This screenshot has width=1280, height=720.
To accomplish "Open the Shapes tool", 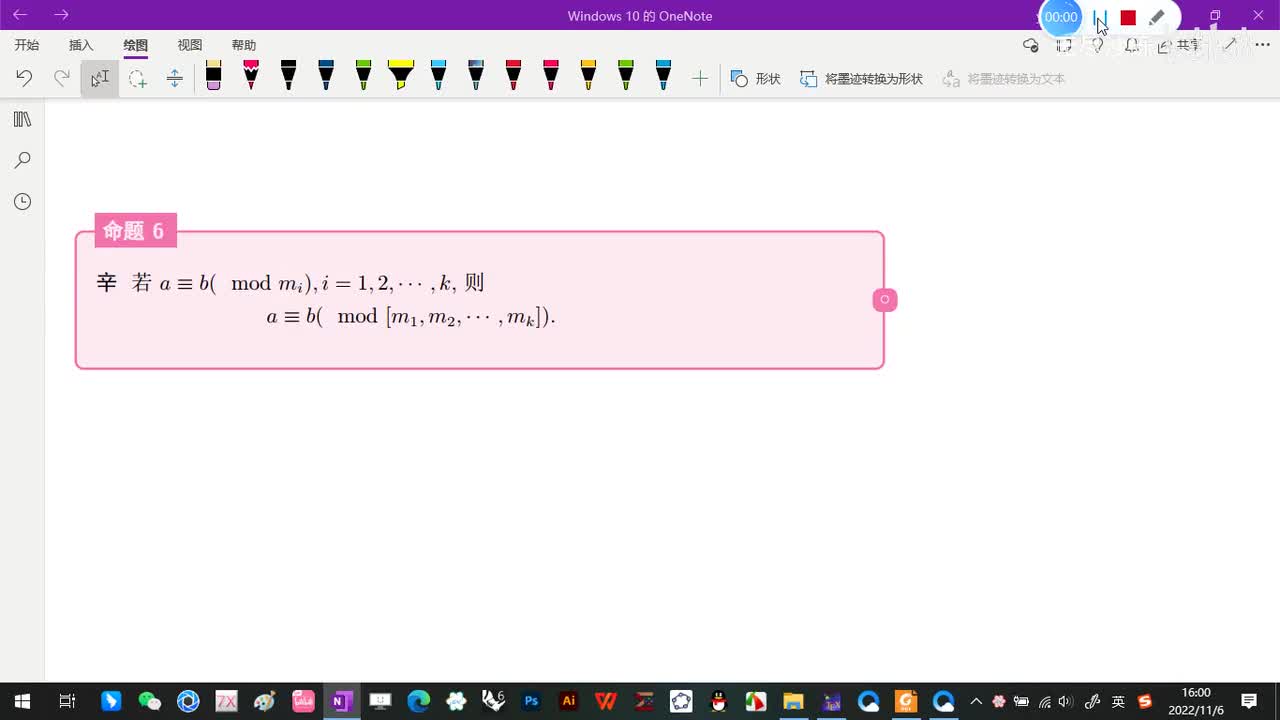I will click(x=756, y=78).
